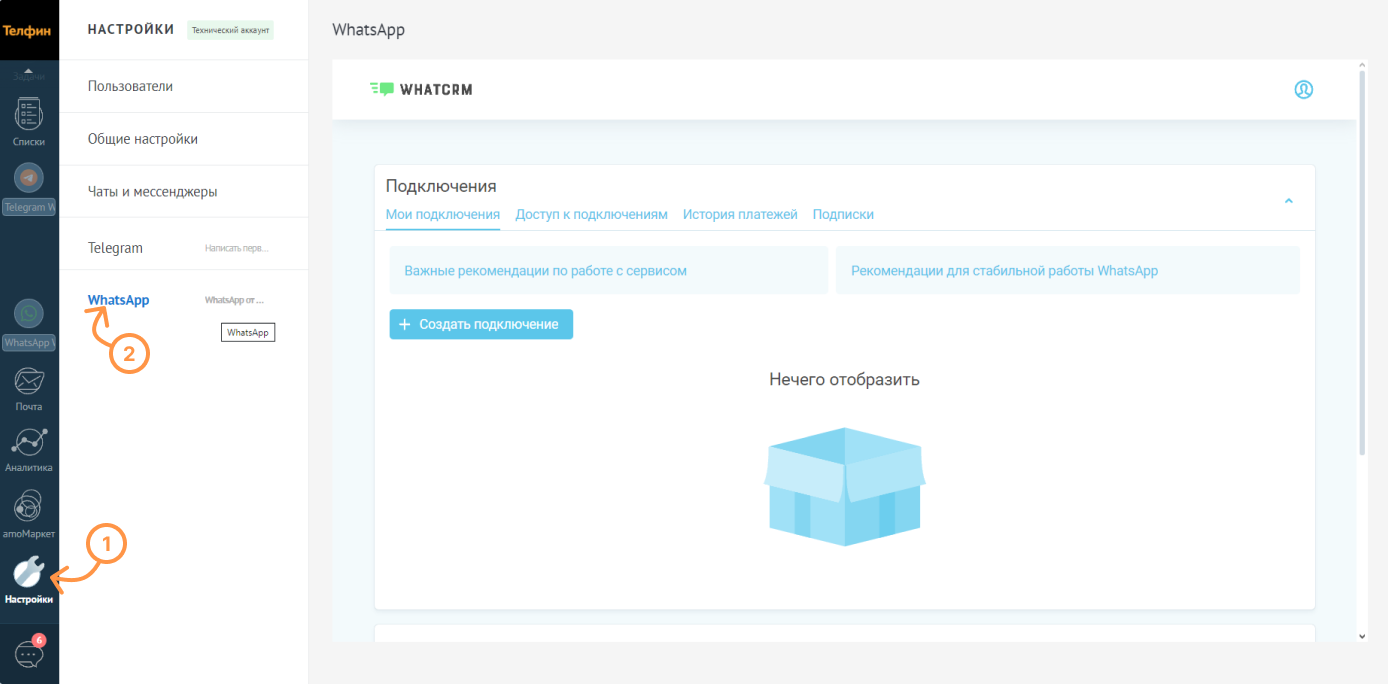
Task: Click the Подключения heading
Action: [x=441, y=186]
